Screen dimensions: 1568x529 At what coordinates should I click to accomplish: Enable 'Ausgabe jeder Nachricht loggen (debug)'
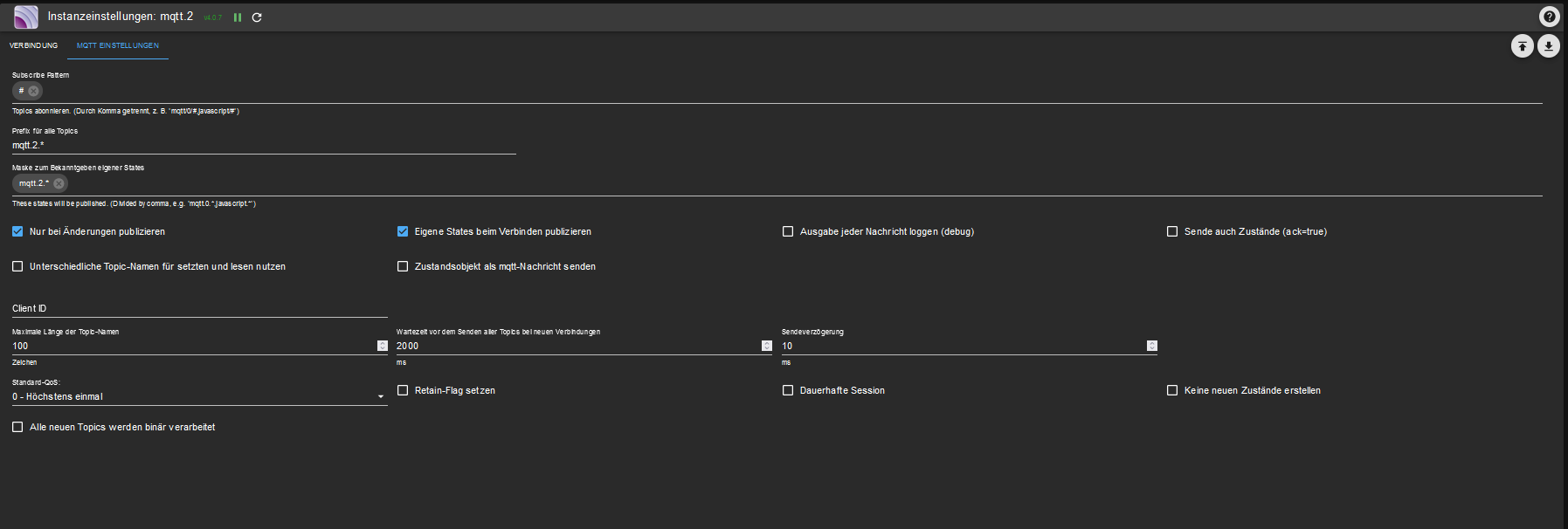788,231
